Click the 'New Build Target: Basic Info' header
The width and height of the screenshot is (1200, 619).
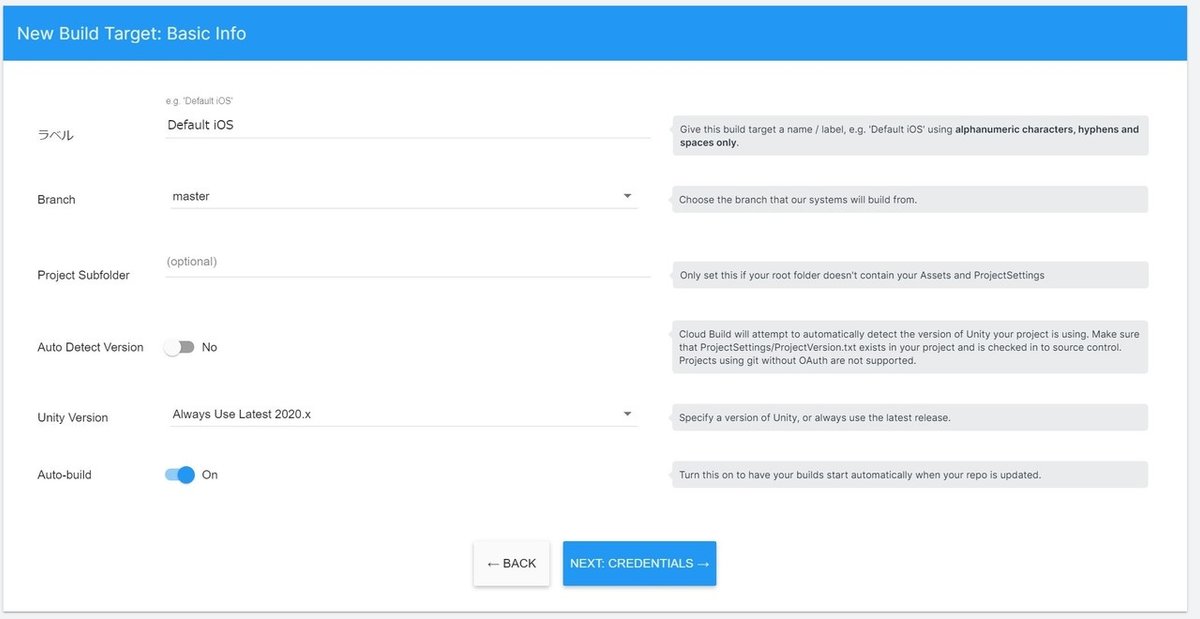tap(131, 33)
